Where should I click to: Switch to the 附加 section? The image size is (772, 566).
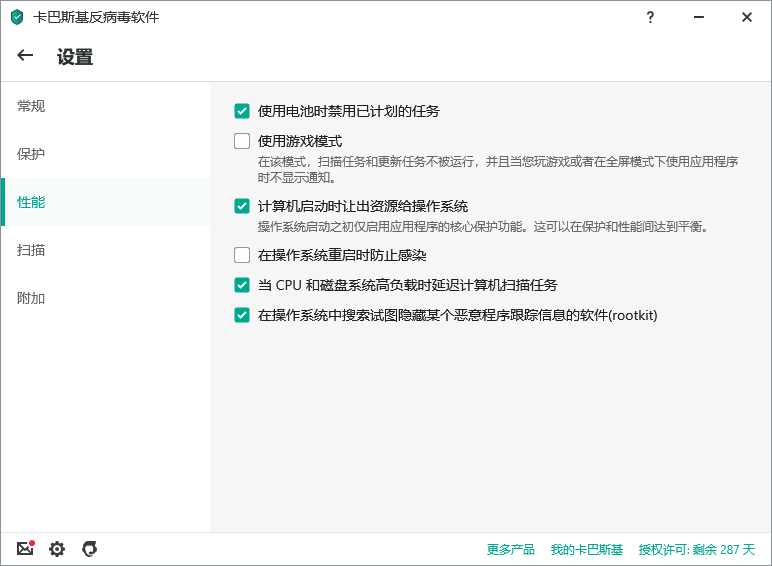[x=105, y=298]
